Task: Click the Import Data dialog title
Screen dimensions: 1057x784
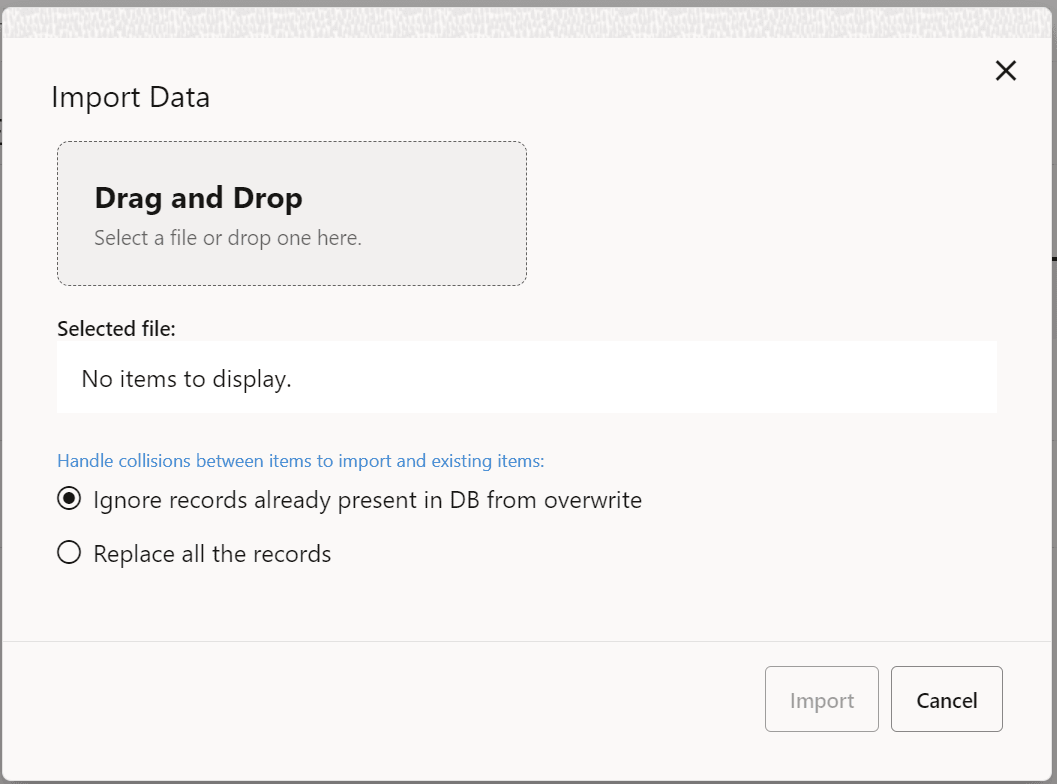Action: coord(130,97)
